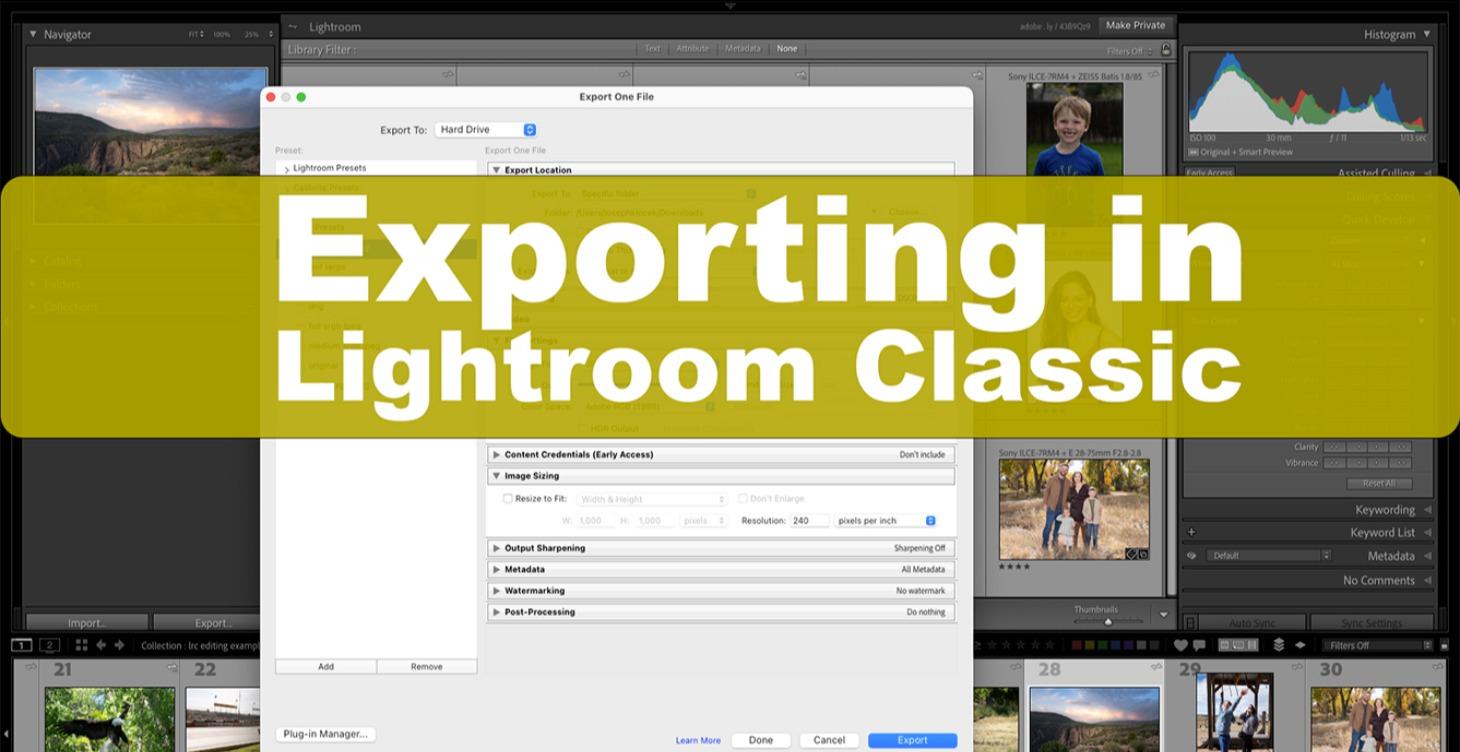Image resolution: width=1460 pixels, height=752 pixels.
Task: Toggle the Metadata panel eye icon
Action: [1191, 556]
